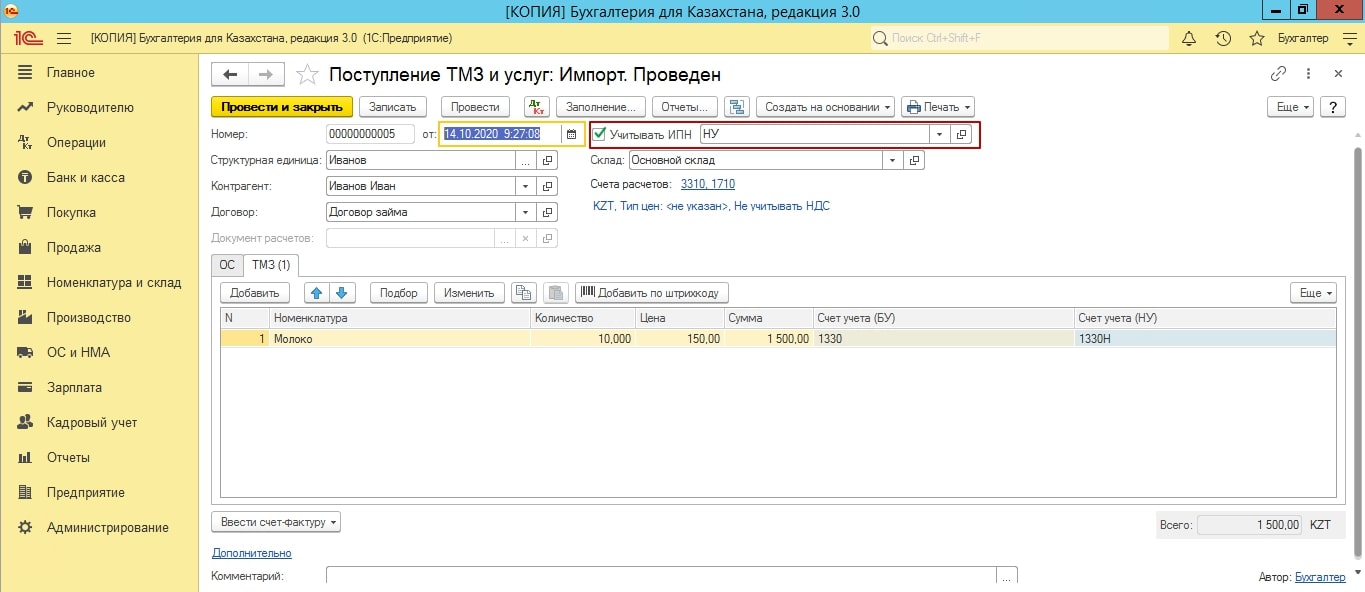Expand the Ввести счет-фактуру dropdown
Screen dimensions: 1365x592
(276, 522)
